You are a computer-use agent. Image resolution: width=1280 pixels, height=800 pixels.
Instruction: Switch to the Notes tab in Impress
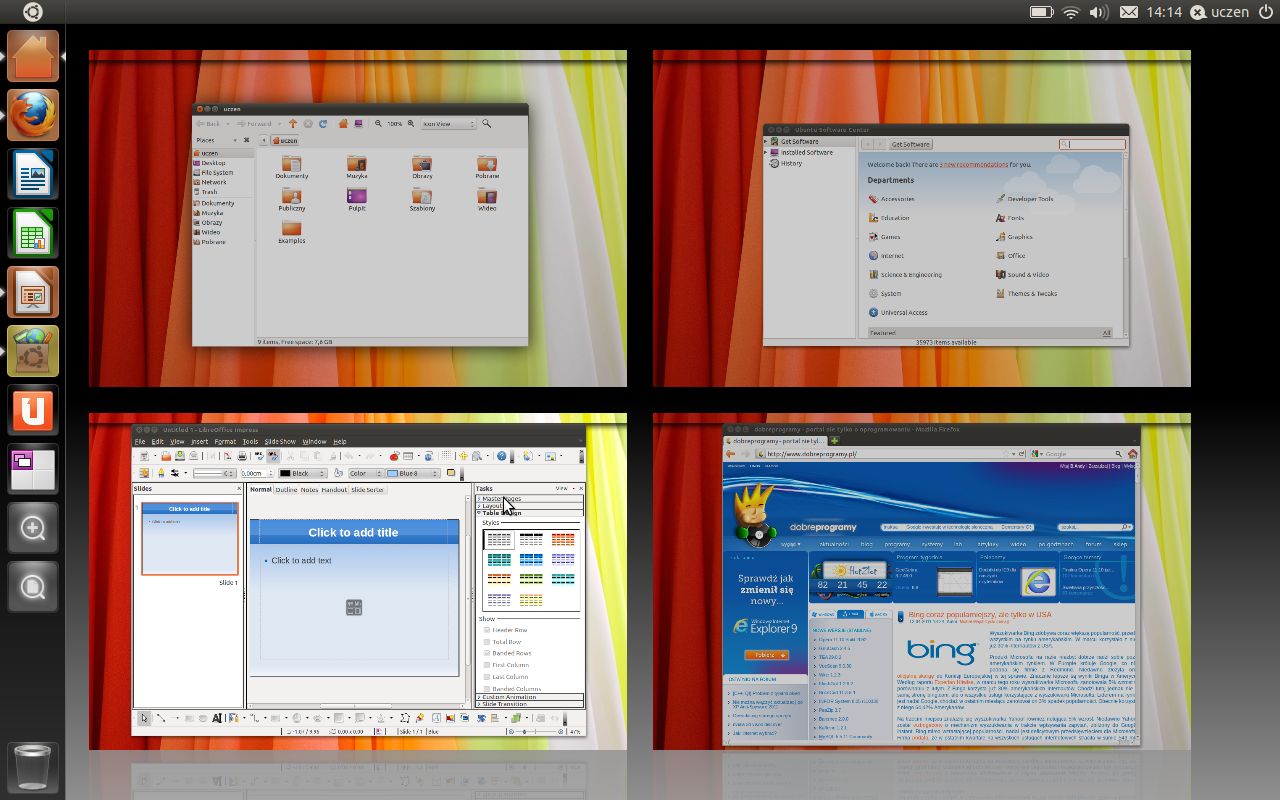310,489
